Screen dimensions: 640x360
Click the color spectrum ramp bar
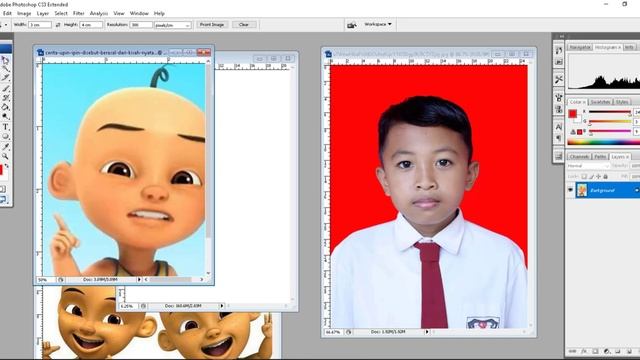(x=603, y=142)
